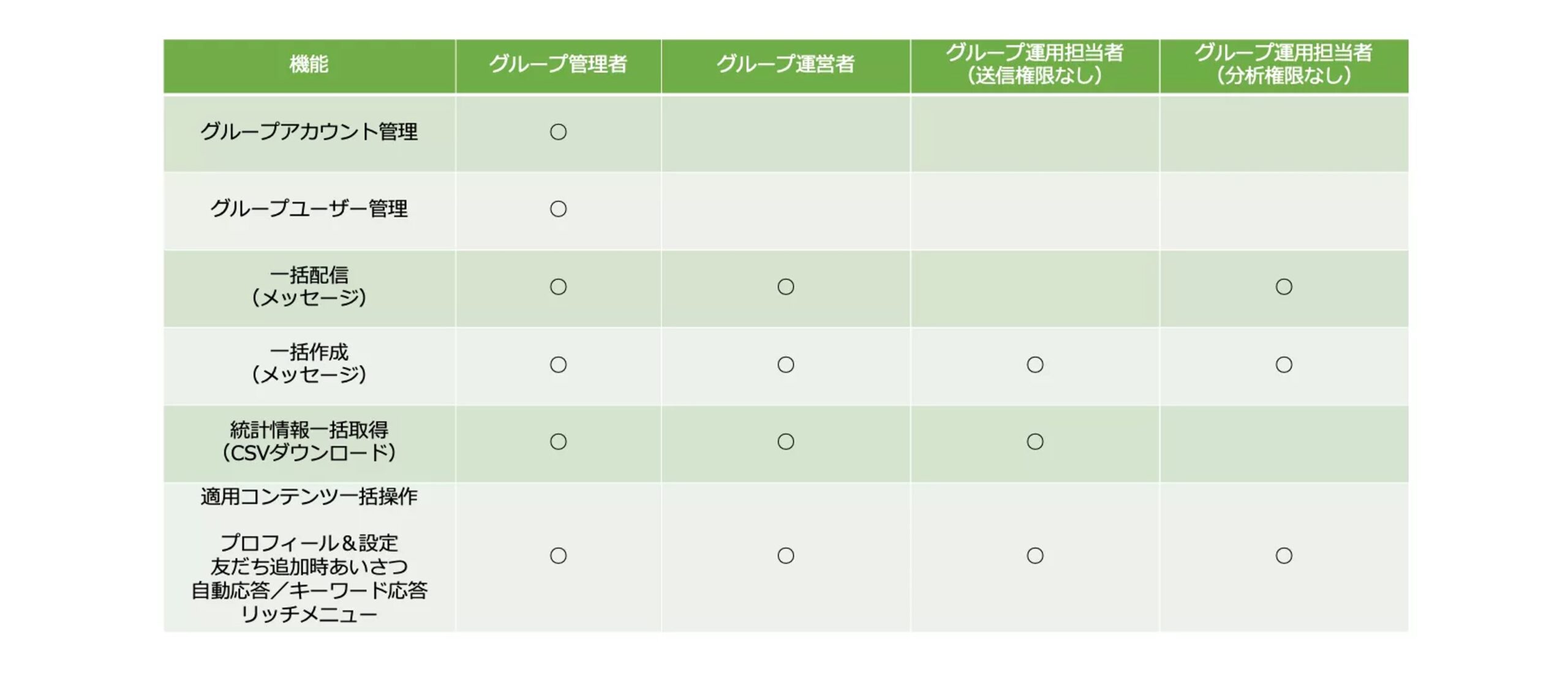The image size is (1568, 687).
Task: Click 統計情報一括取得(CSVダウンロード) label
Action: 309,441
